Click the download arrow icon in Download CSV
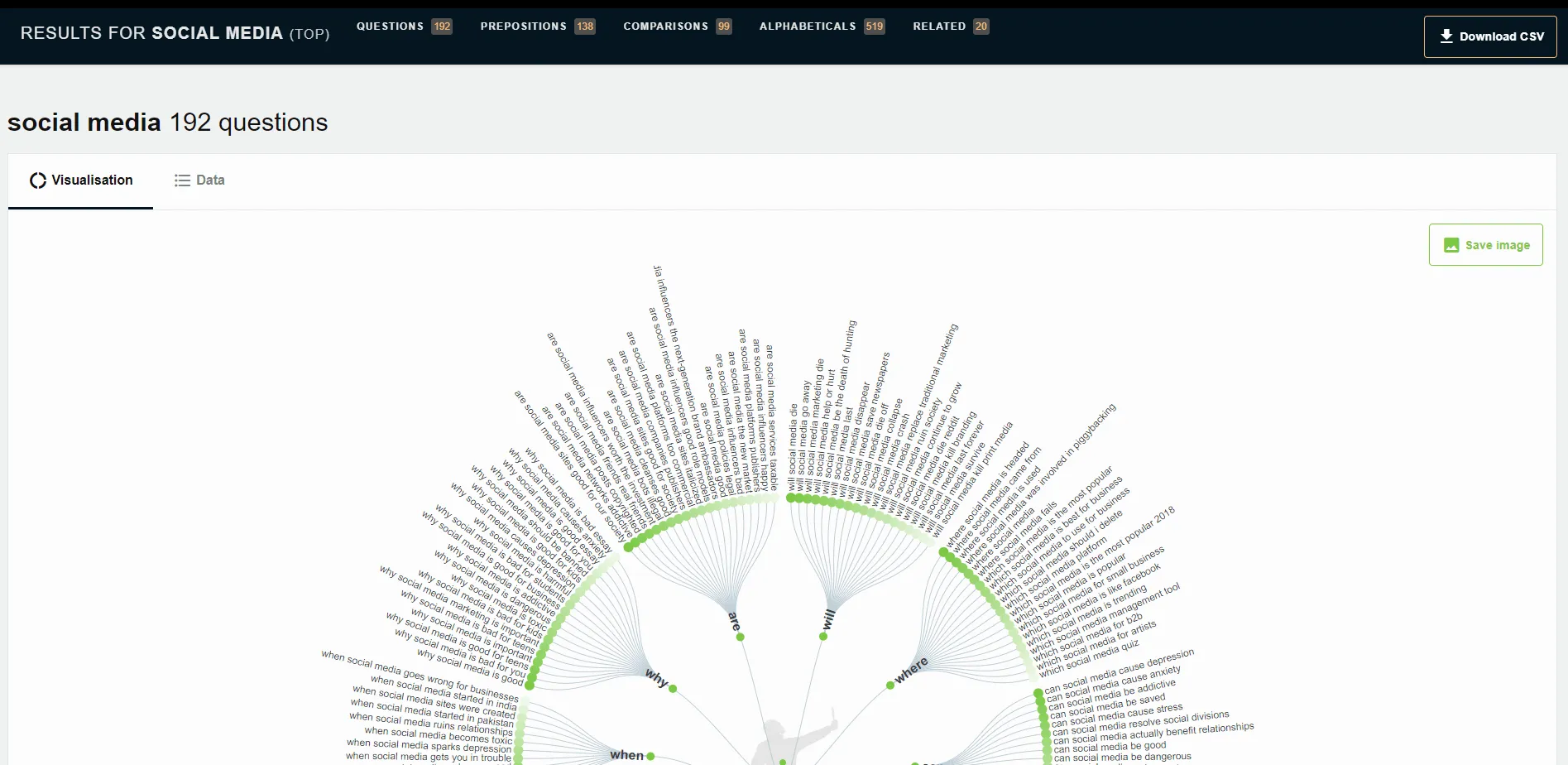This screenshot has width=1568, height=765. tap(1446, 36)
